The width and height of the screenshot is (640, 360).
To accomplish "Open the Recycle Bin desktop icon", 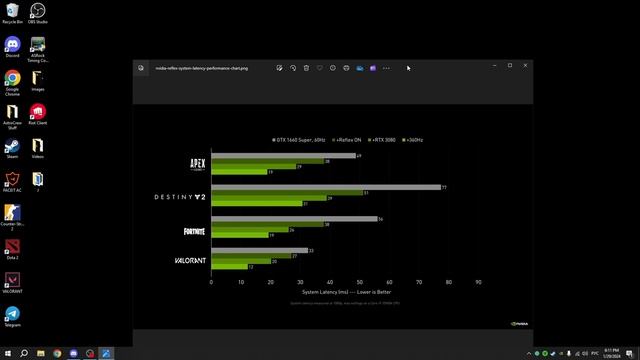I will point(12,13).
